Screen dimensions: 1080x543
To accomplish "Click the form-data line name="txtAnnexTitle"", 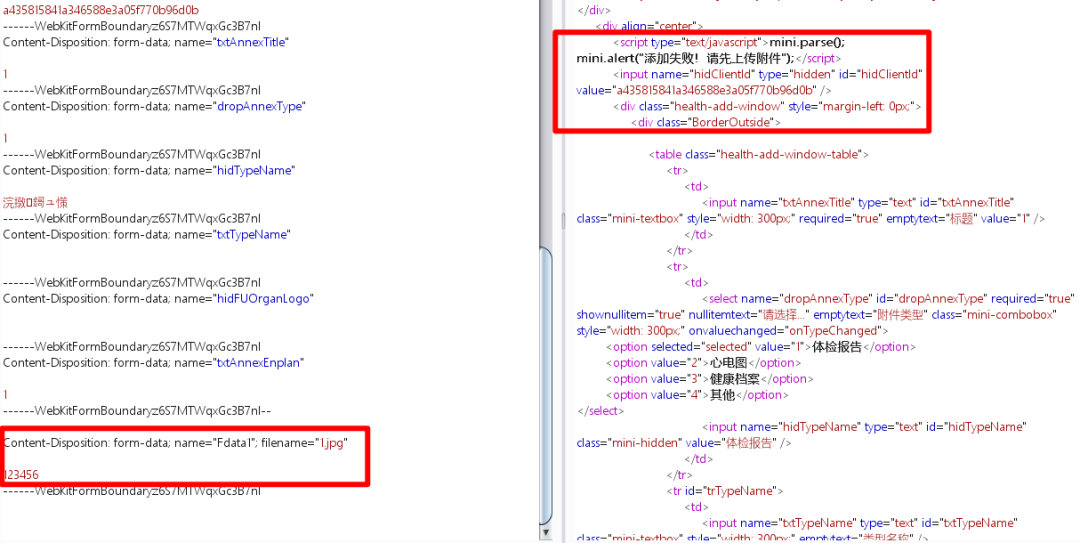I will tap(145, 42).
